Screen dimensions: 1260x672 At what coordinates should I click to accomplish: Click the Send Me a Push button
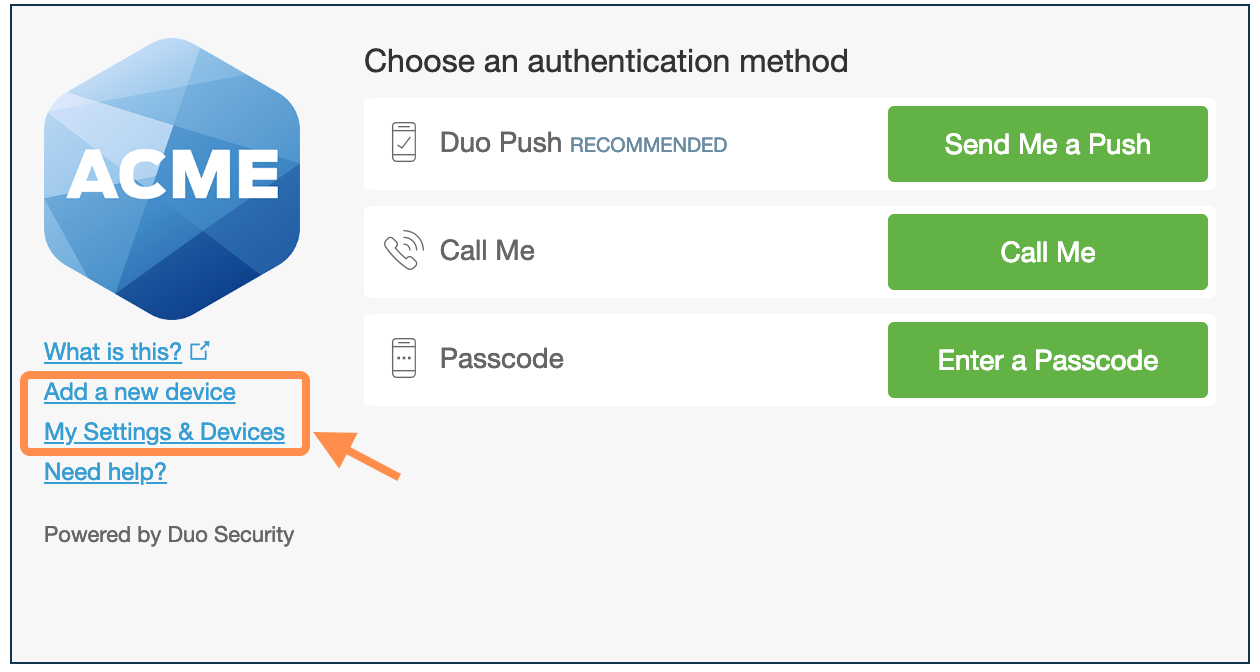coord(1047,143)
